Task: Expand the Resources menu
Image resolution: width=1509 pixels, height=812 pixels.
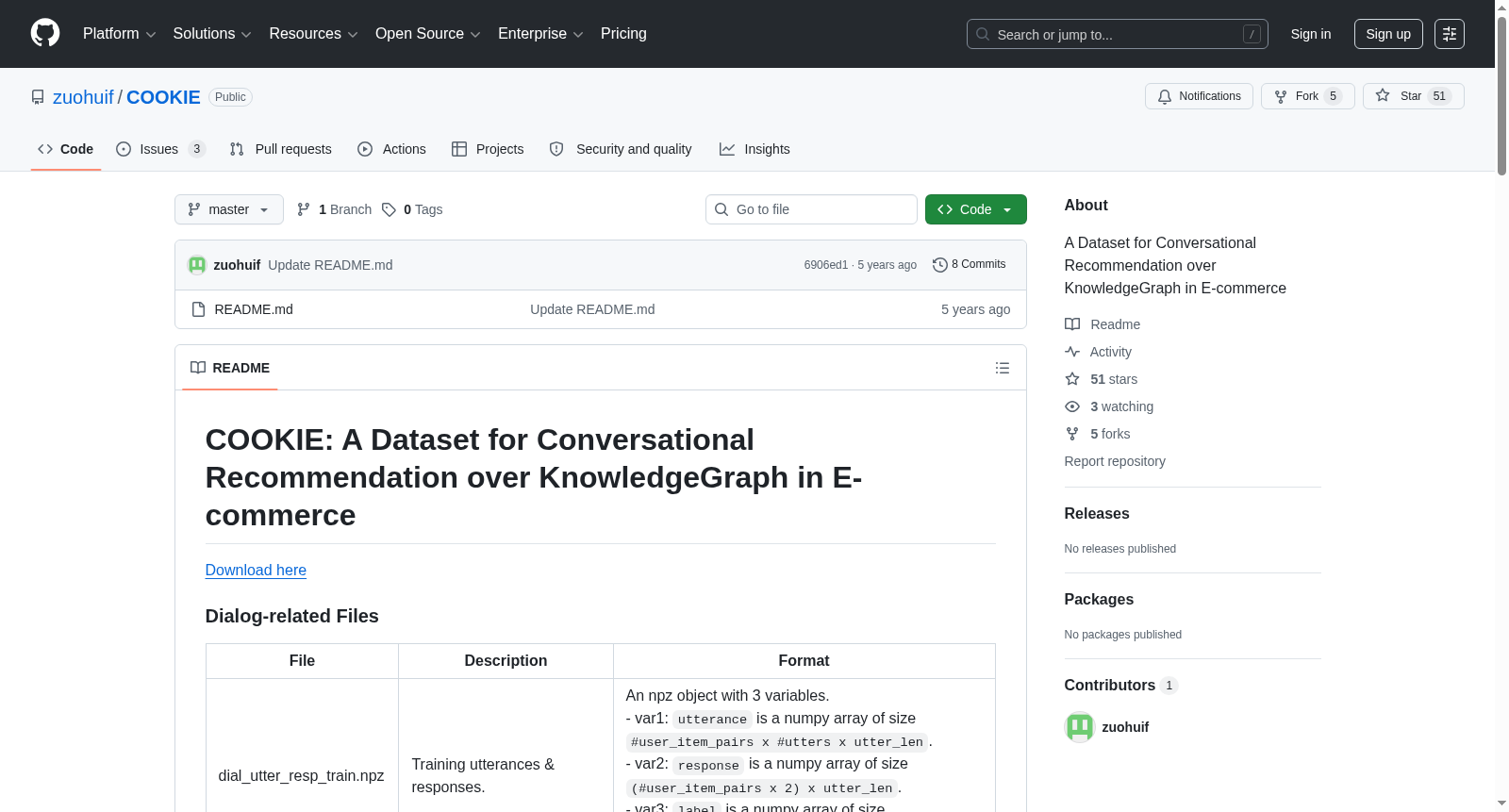Action: tap(313, 34)
